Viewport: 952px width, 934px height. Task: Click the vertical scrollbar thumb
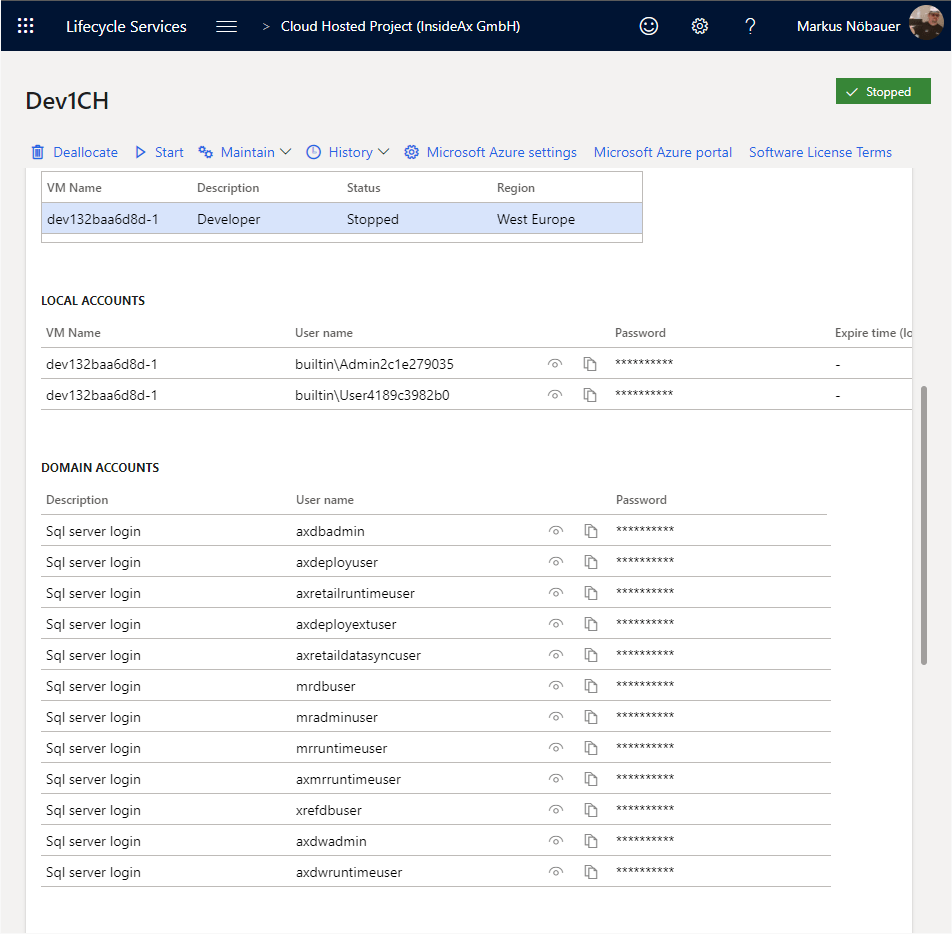point(923,525)
